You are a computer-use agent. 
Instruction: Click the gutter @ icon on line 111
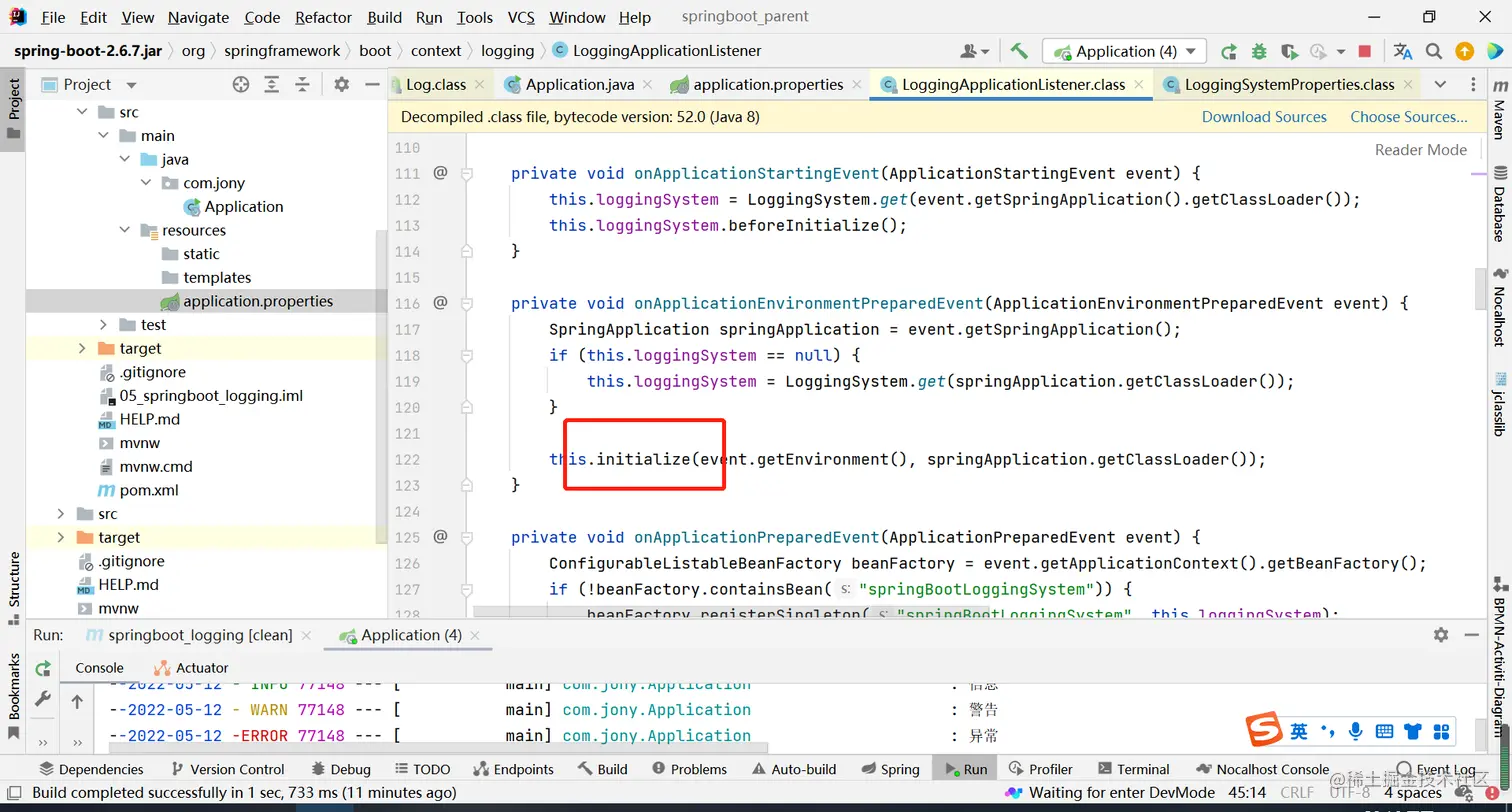coord(440,173)
